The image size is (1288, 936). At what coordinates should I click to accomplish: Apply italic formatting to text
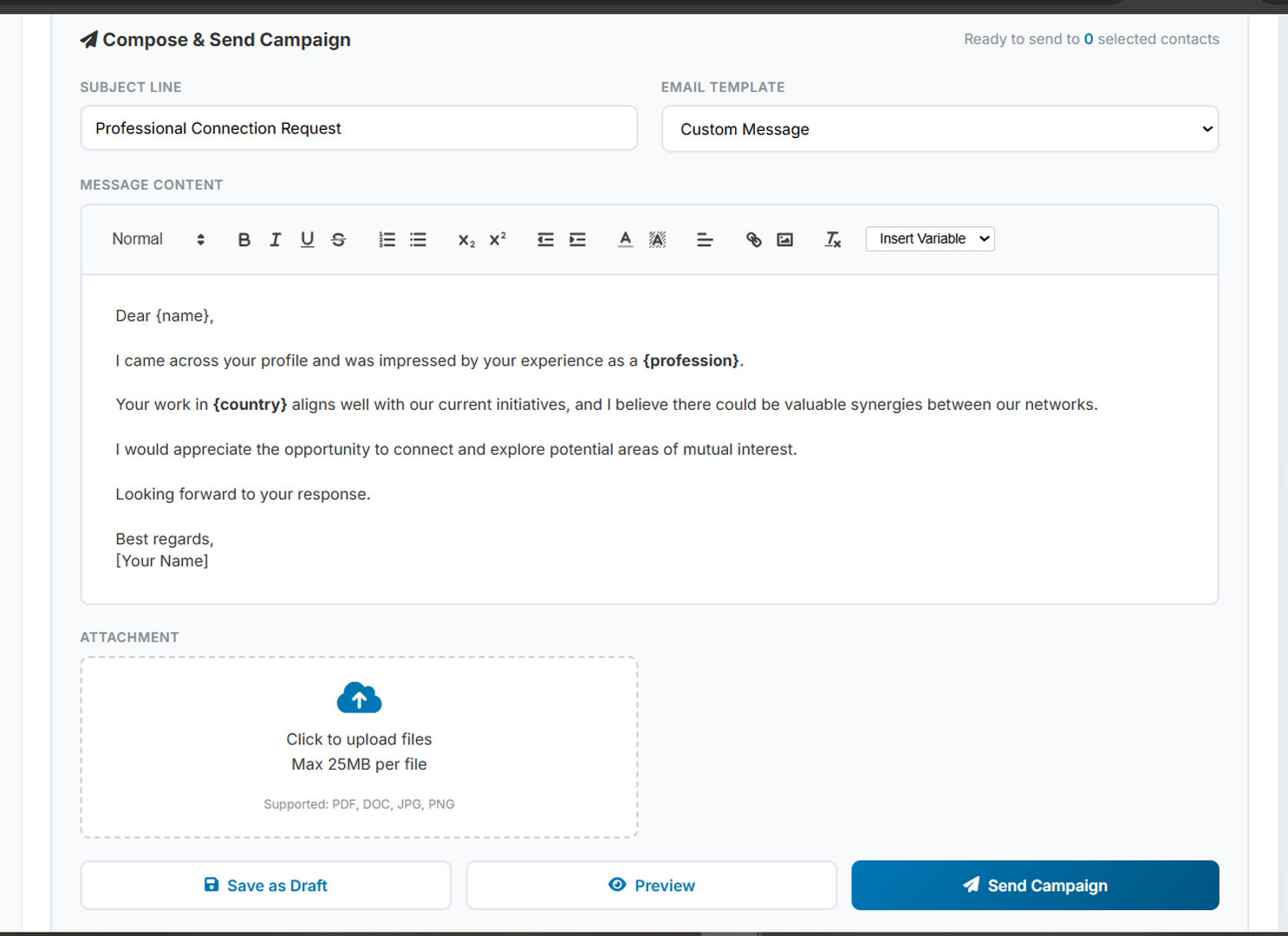point(276,240)
